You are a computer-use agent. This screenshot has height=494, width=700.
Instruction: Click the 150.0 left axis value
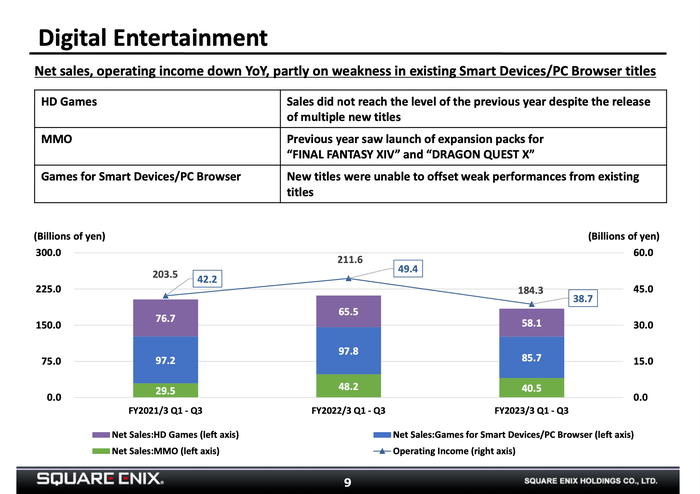(x=48, y=325)
